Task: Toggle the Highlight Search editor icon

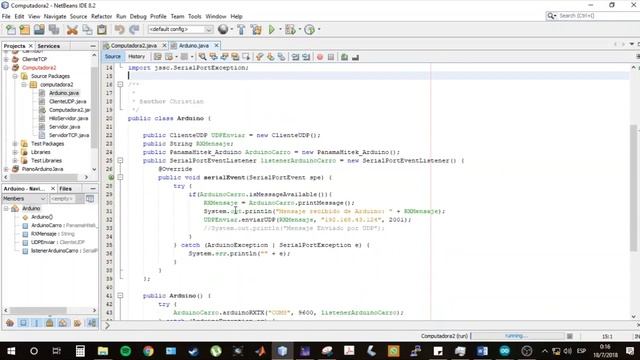Action: click(235, 57)
